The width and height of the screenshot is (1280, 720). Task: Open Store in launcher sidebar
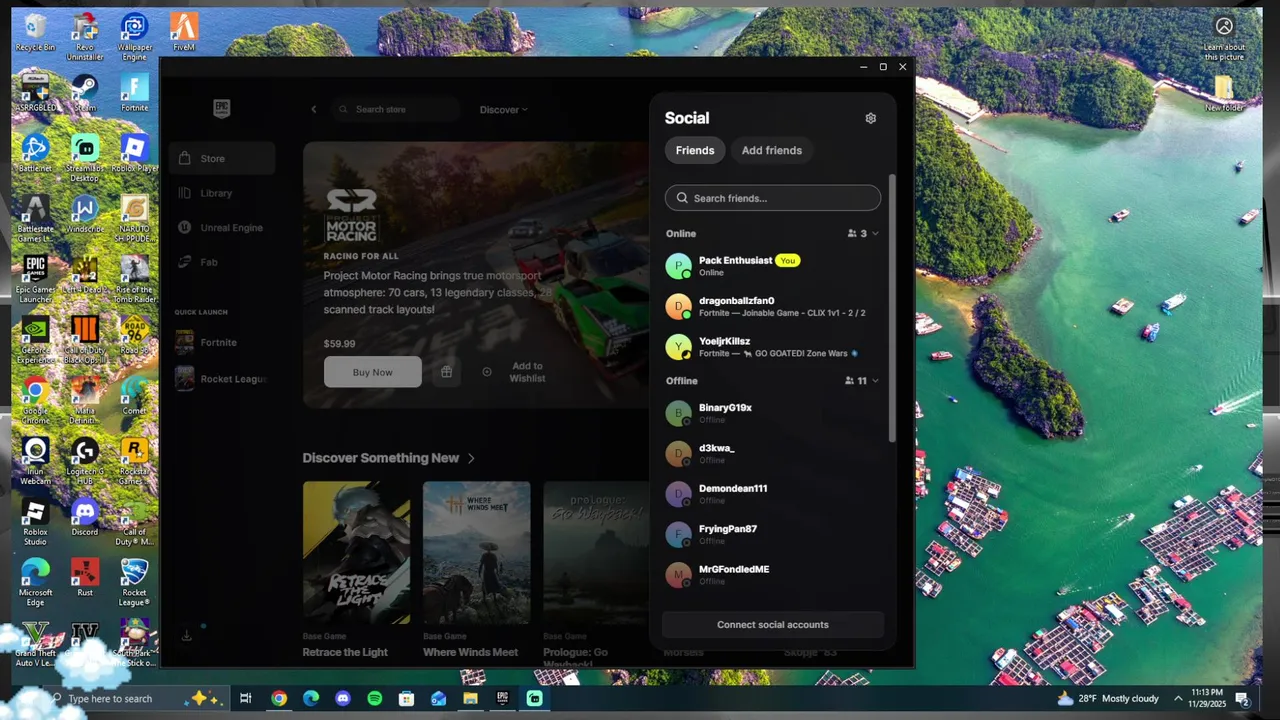point(221,158)
